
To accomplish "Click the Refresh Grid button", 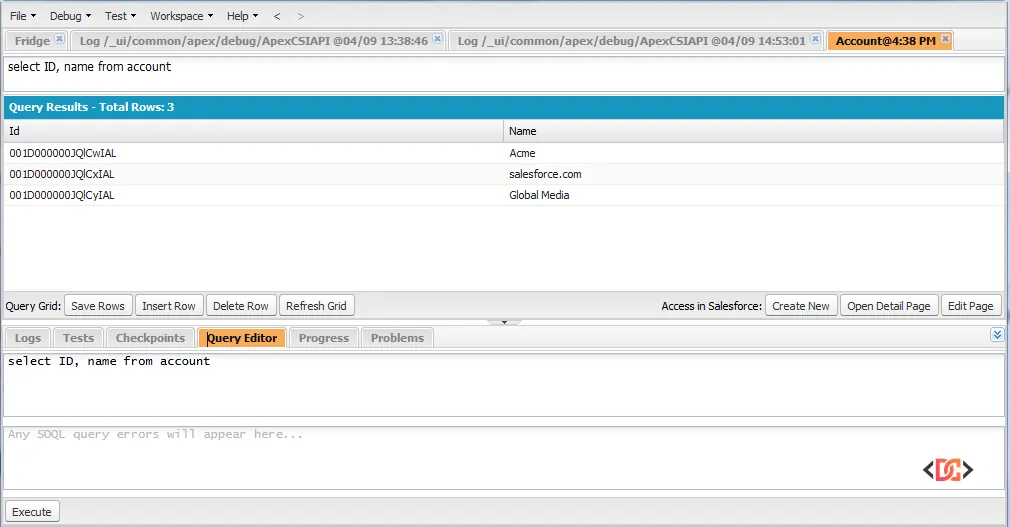I will click(316, 306).
